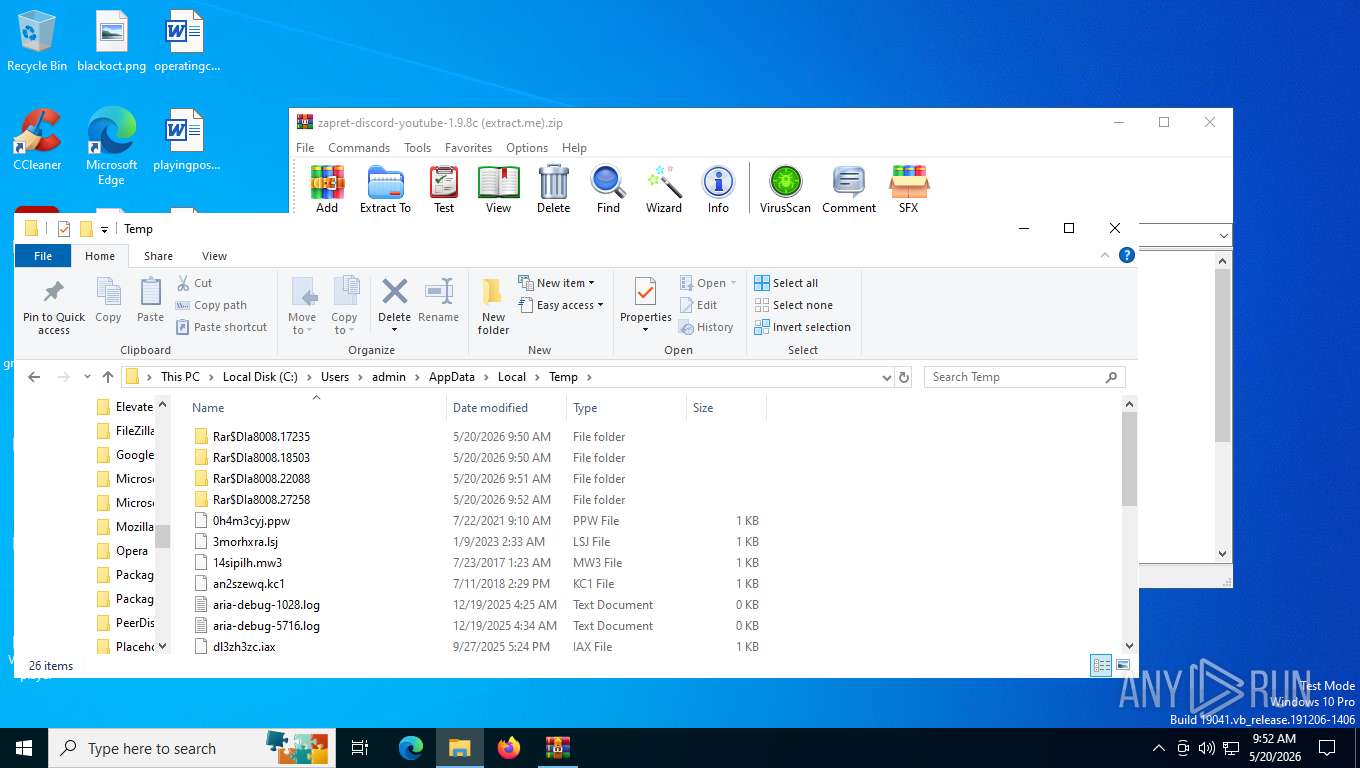Click Copy path in ribbon

click(211, 305)
